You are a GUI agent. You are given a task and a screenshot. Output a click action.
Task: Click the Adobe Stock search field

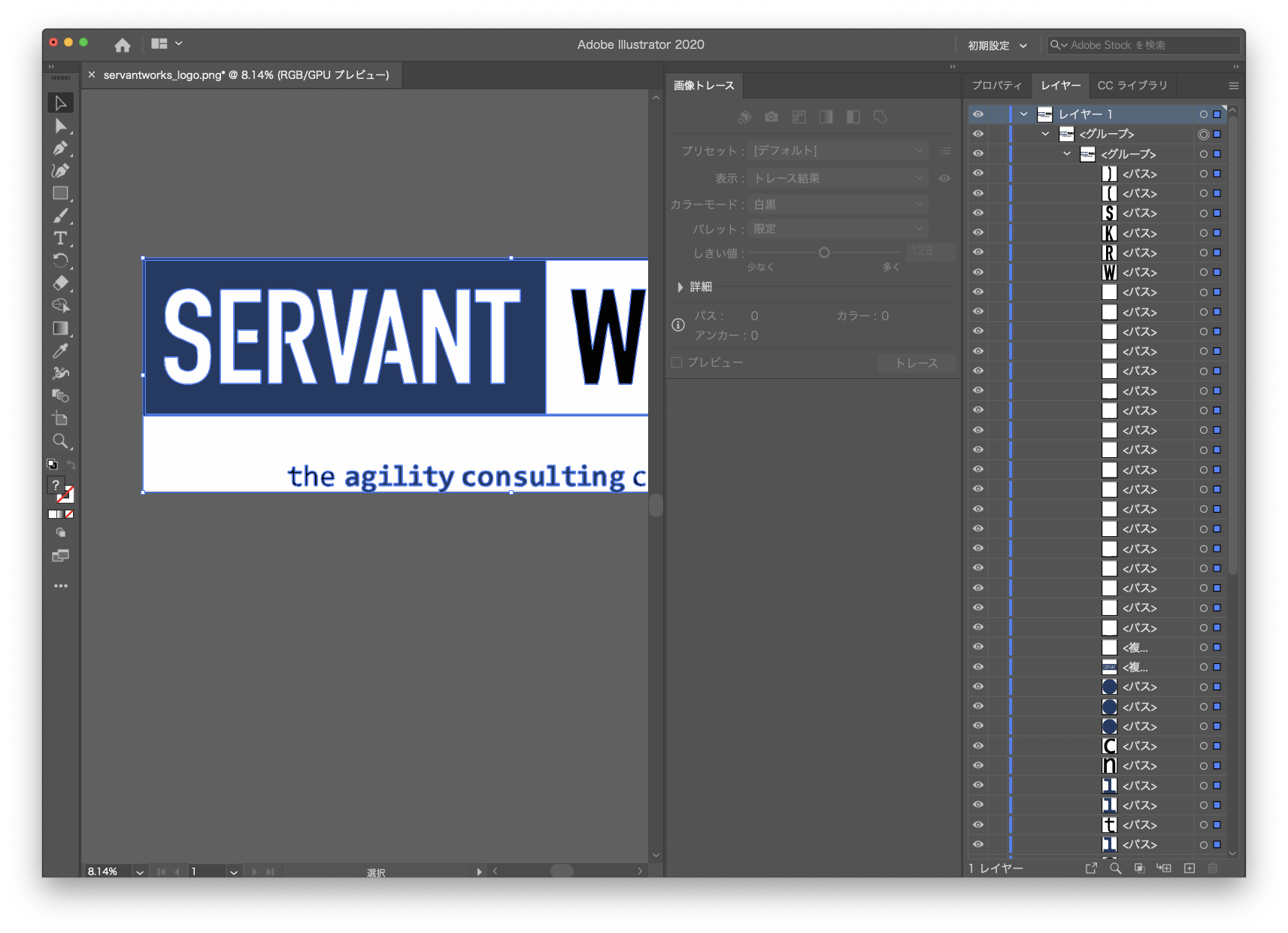[1143, 45]
